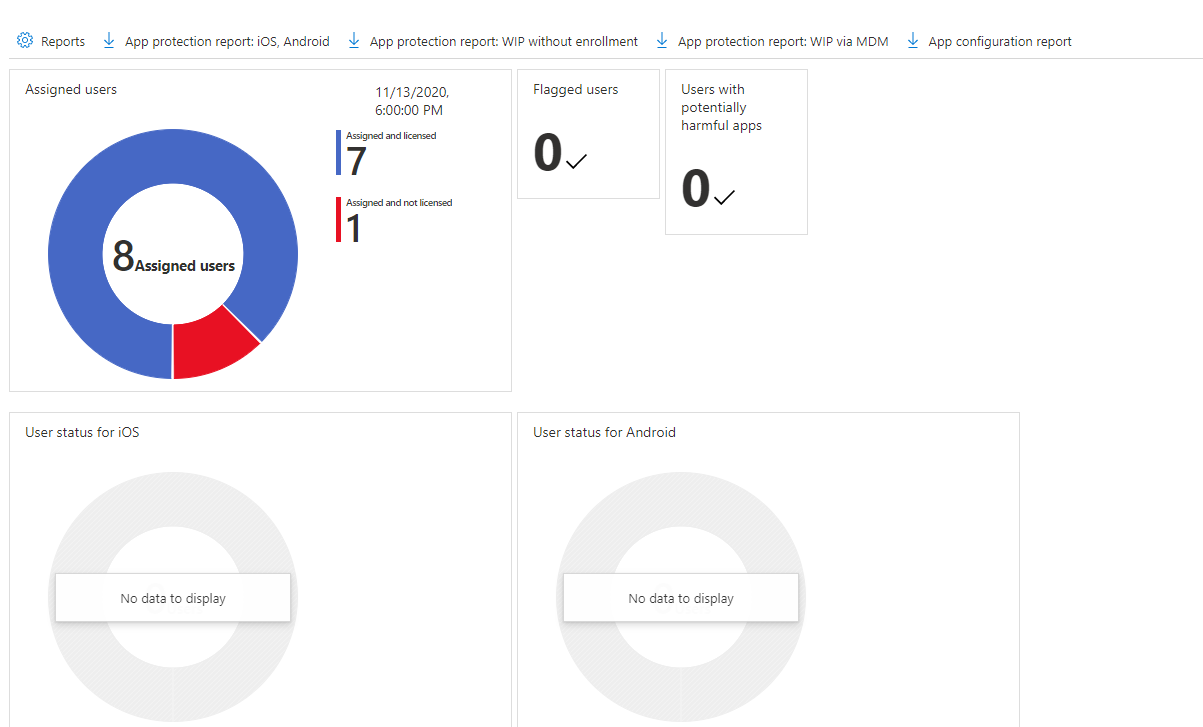
Task: Click the User status for Android title
Action: tap(604, 432)
